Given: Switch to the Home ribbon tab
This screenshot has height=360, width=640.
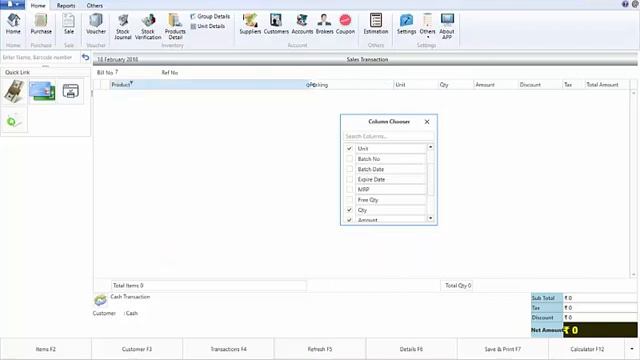Looking at the screenshot, I should 38,6.
